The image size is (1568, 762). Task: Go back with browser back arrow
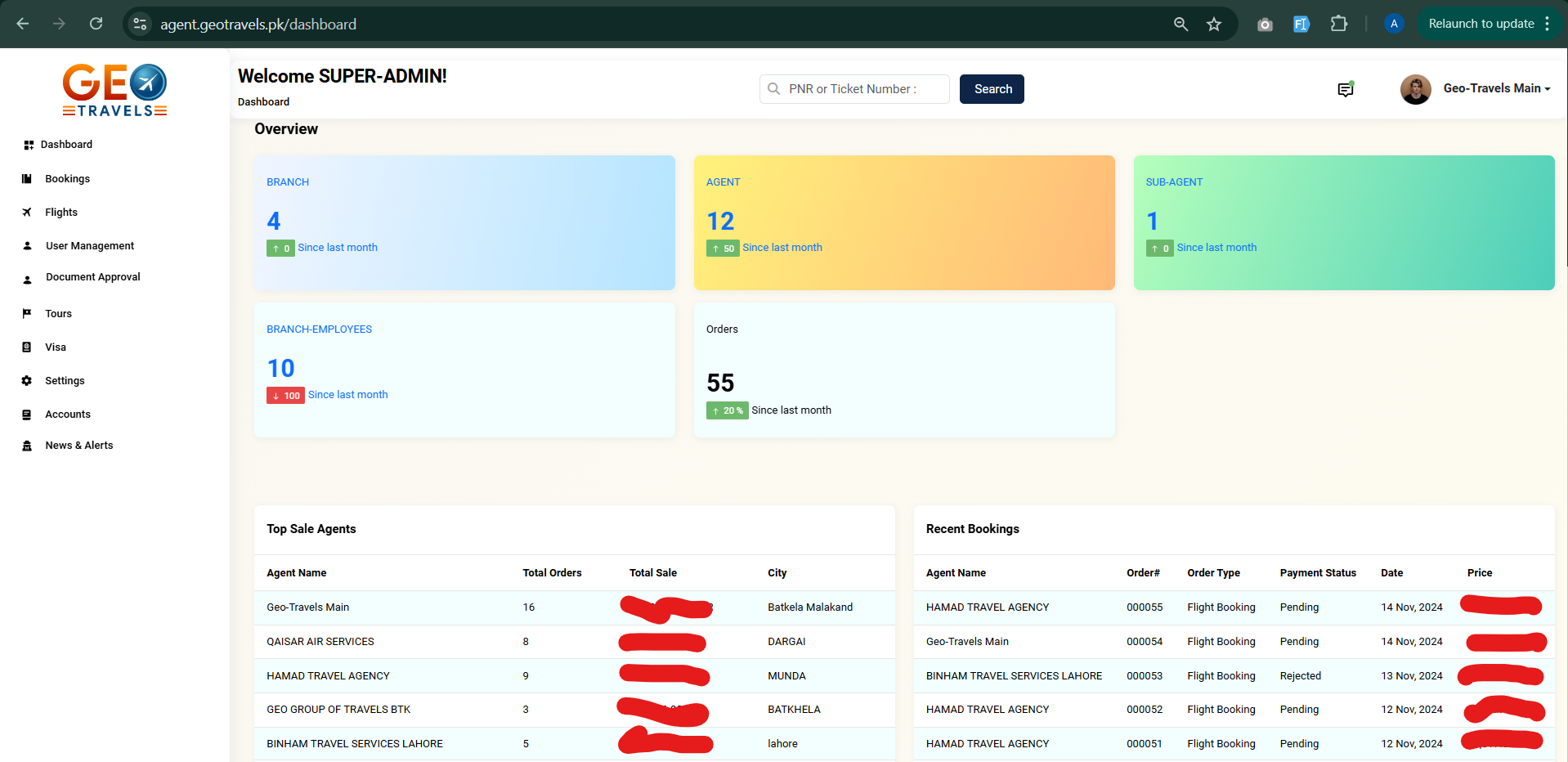point(23,24)
